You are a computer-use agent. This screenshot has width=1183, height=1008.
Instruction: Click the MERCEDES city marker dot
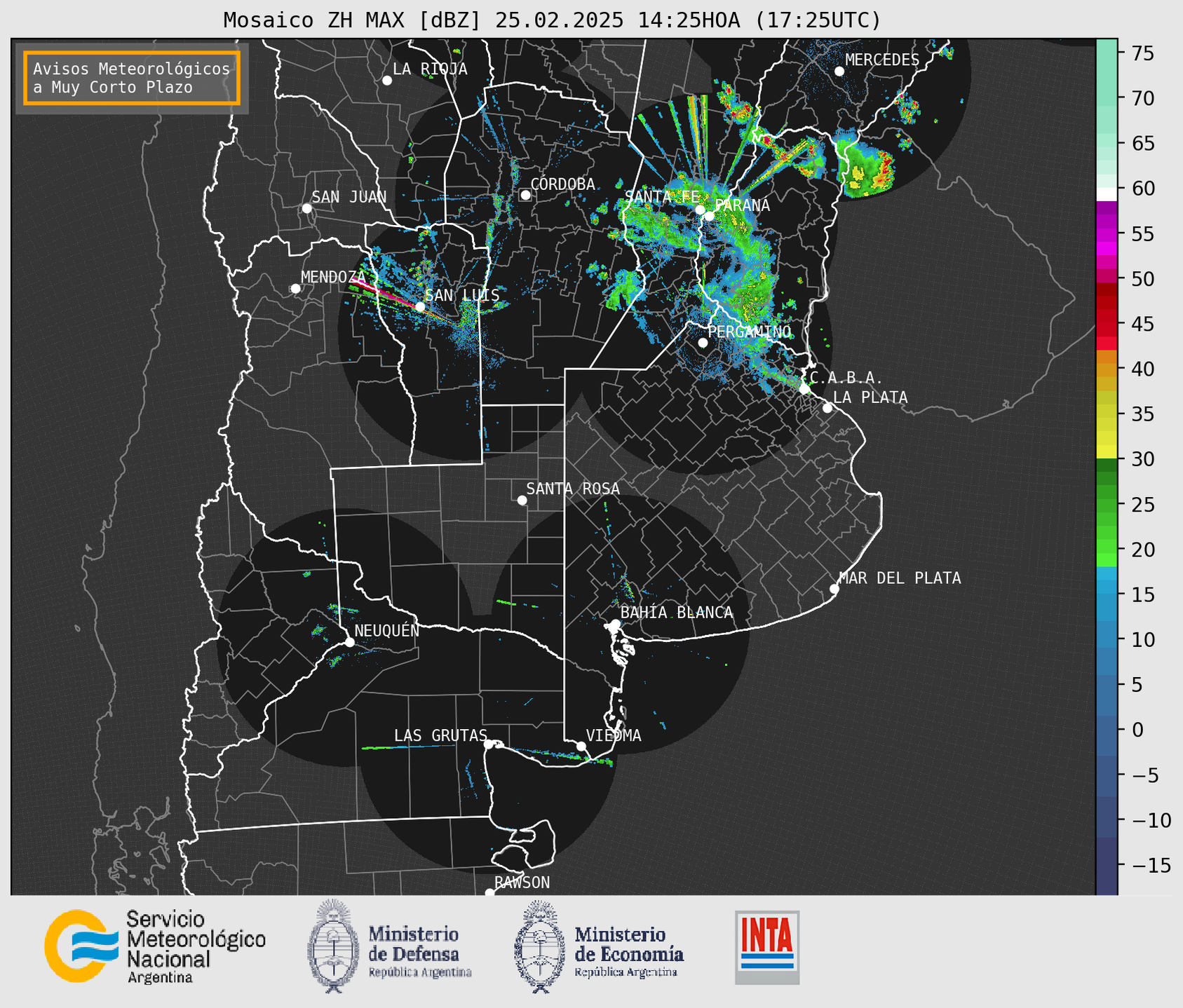(839, 71)
